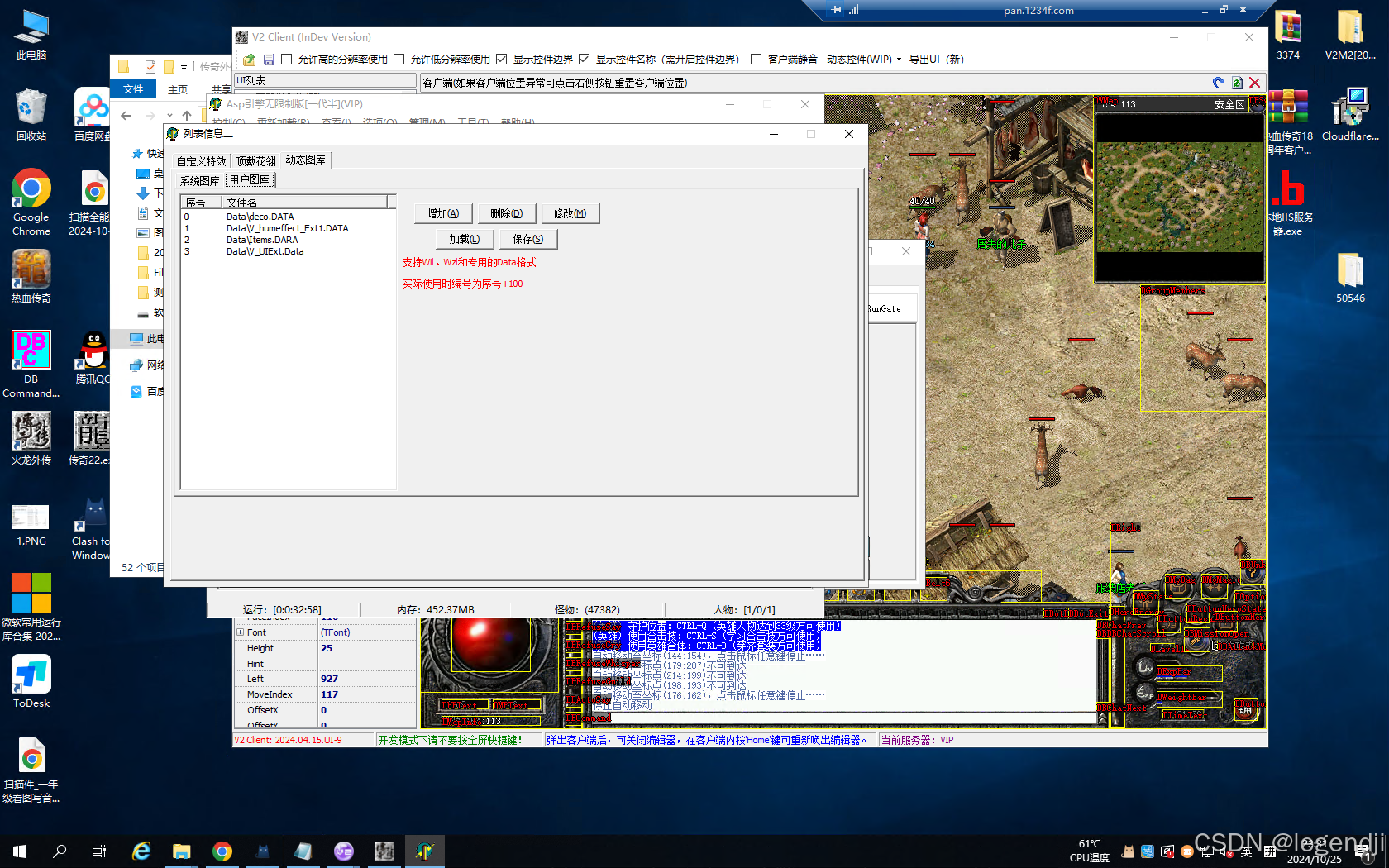Open 1.PNG file on desktop
The image size is (1389, 868).
[31, 525]
